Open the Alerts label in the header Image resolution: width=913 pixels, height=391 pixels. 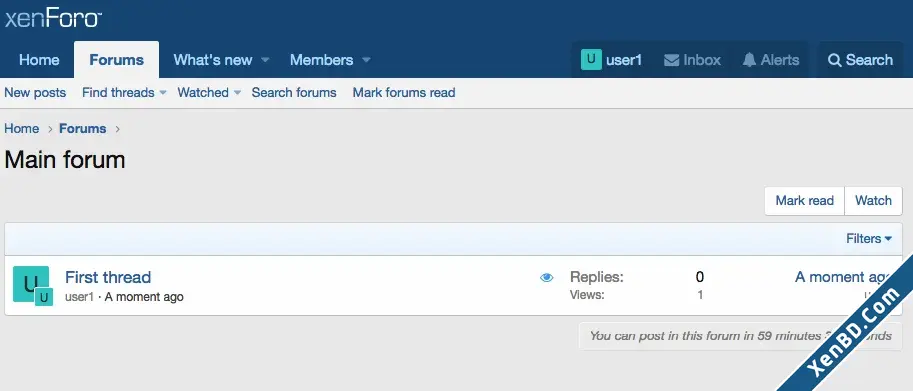780,60
